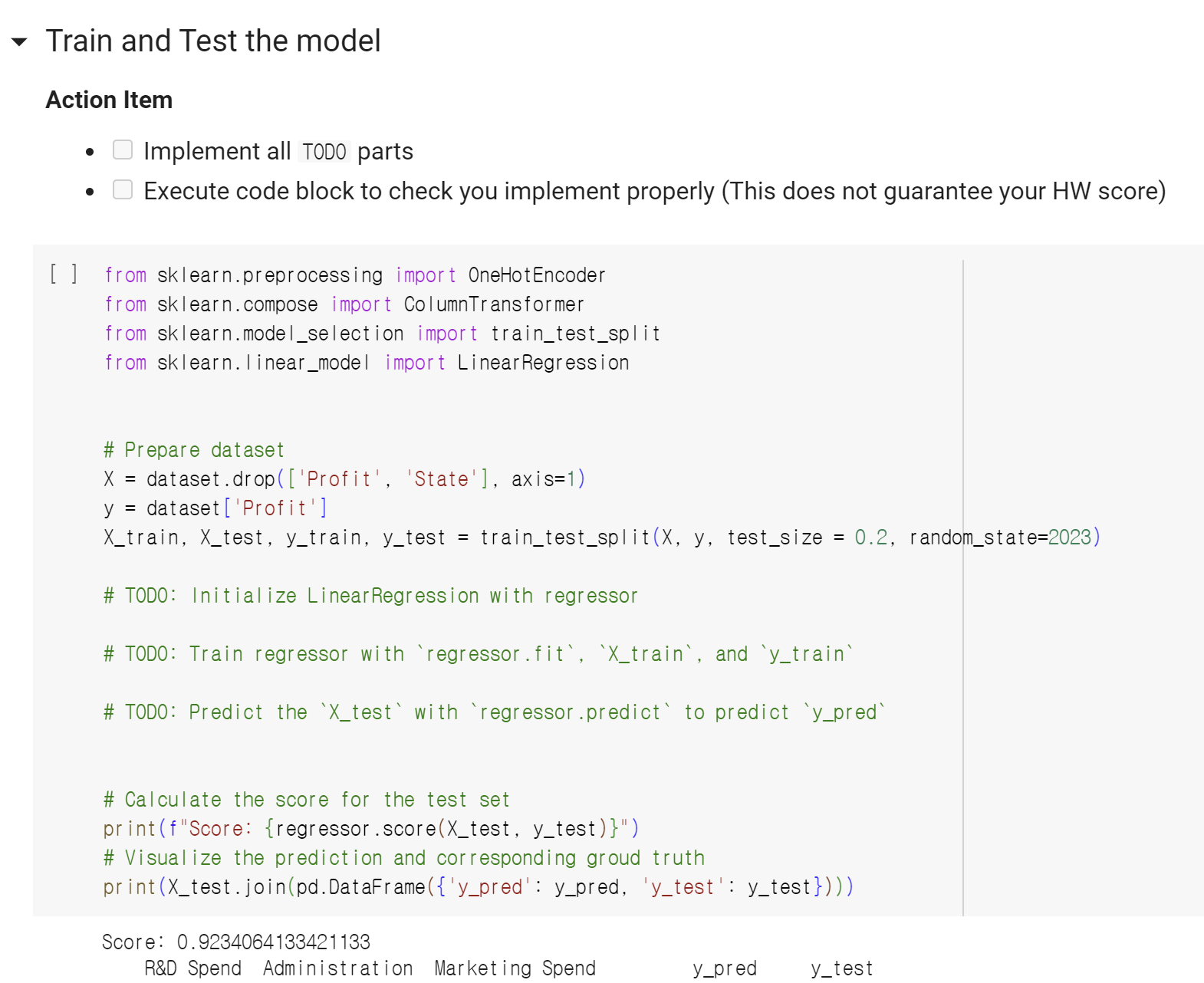Select the train_test_split import line
This screenshot has height=983, width=1204.
[x=382, y=333]
